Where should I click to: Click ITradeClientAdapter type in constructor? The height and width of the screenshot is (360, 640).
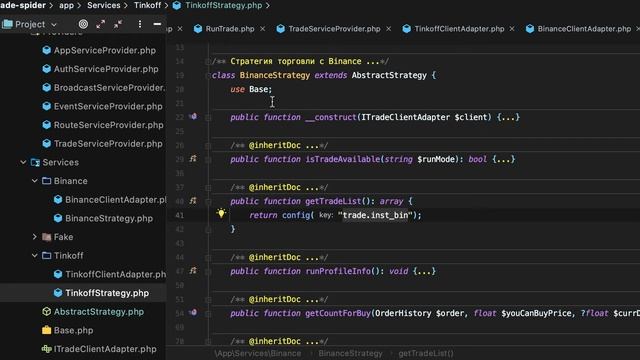pyautogui.click(x=405, y=117)
